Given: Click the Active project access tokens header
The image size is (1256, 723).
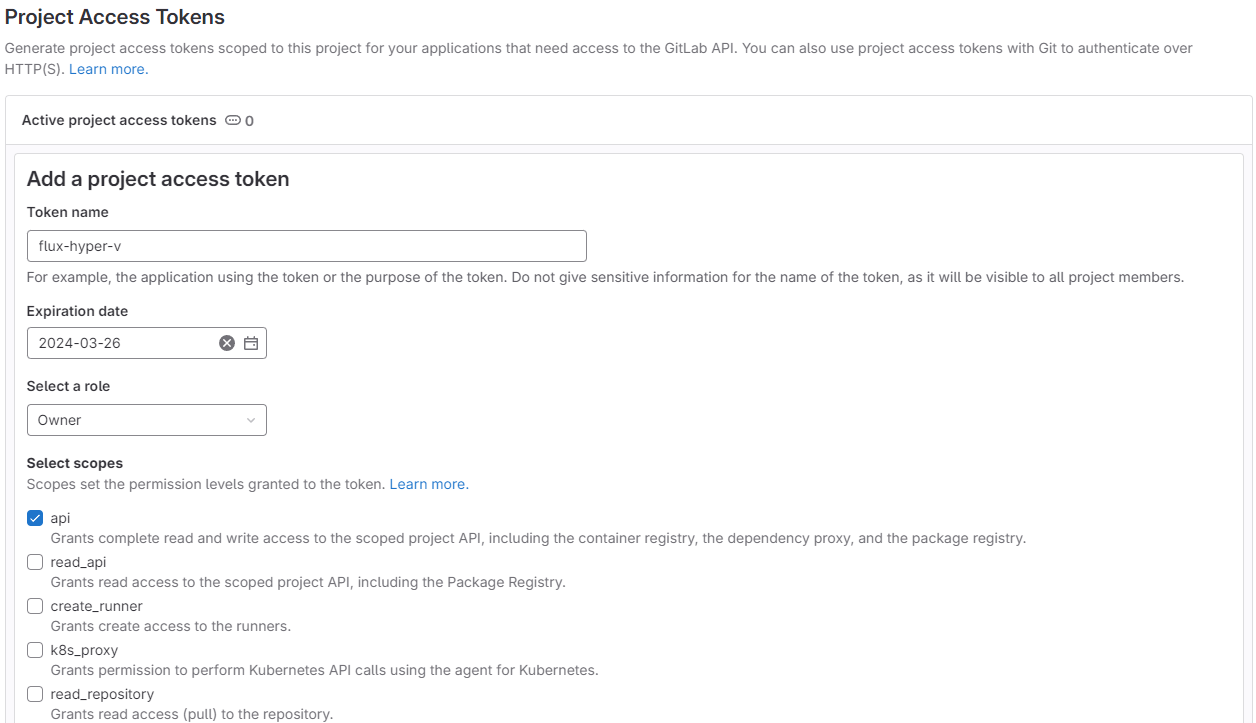Looking at the screenshot, I should point(119,120).
